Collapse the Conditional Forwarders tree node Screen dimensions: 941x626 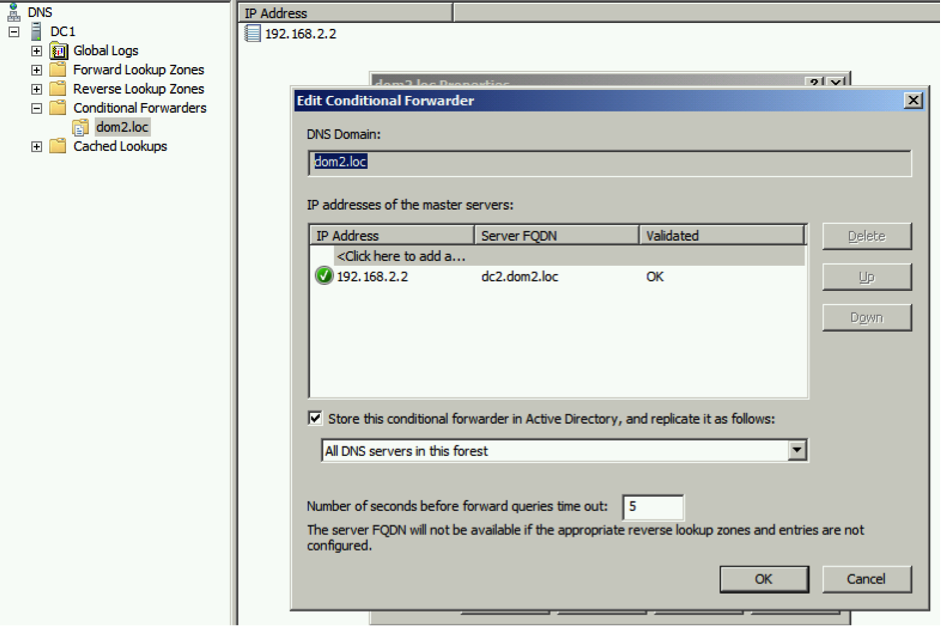point(37,108)
